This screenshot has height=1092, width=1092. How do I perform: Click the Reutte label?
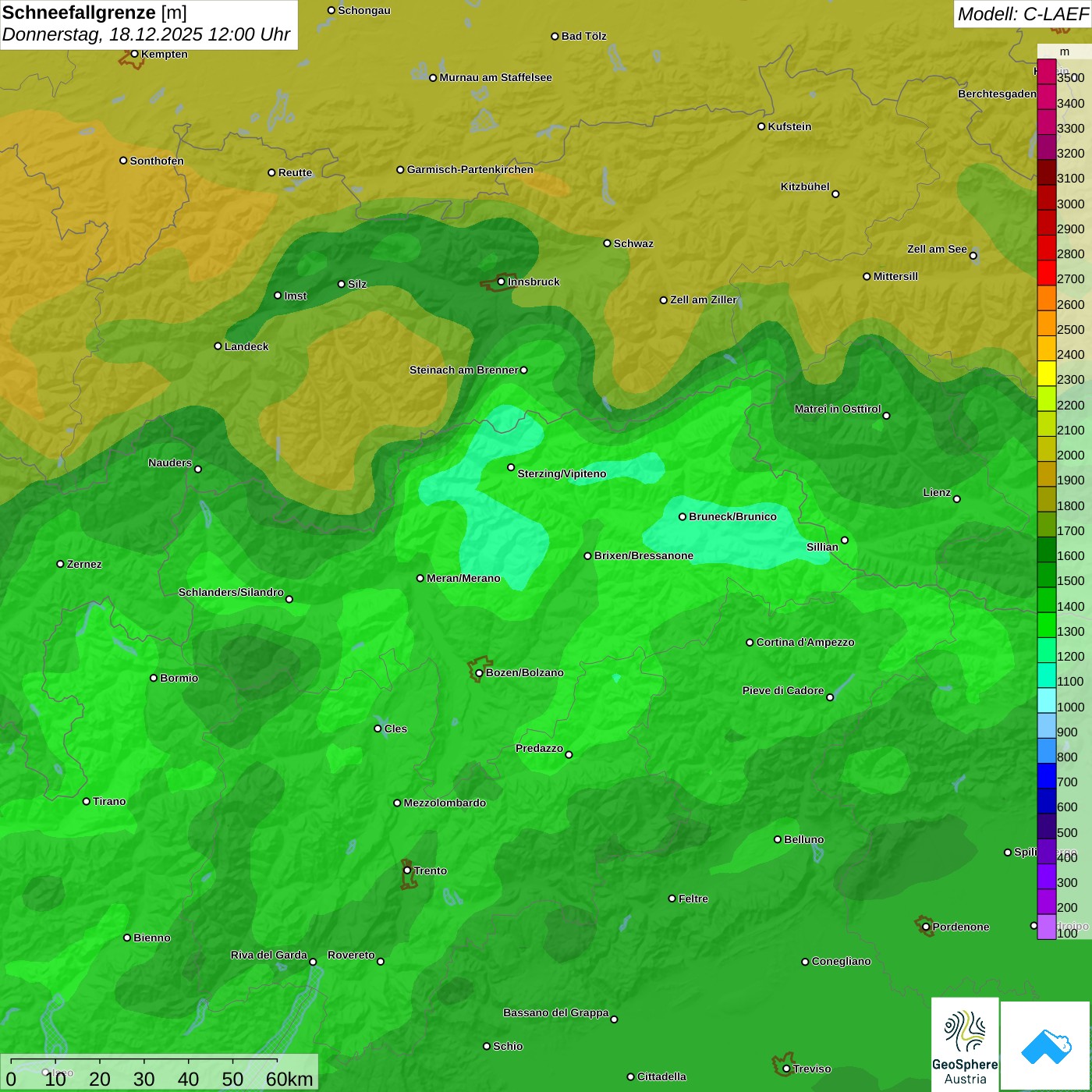(x=295, y=172)
